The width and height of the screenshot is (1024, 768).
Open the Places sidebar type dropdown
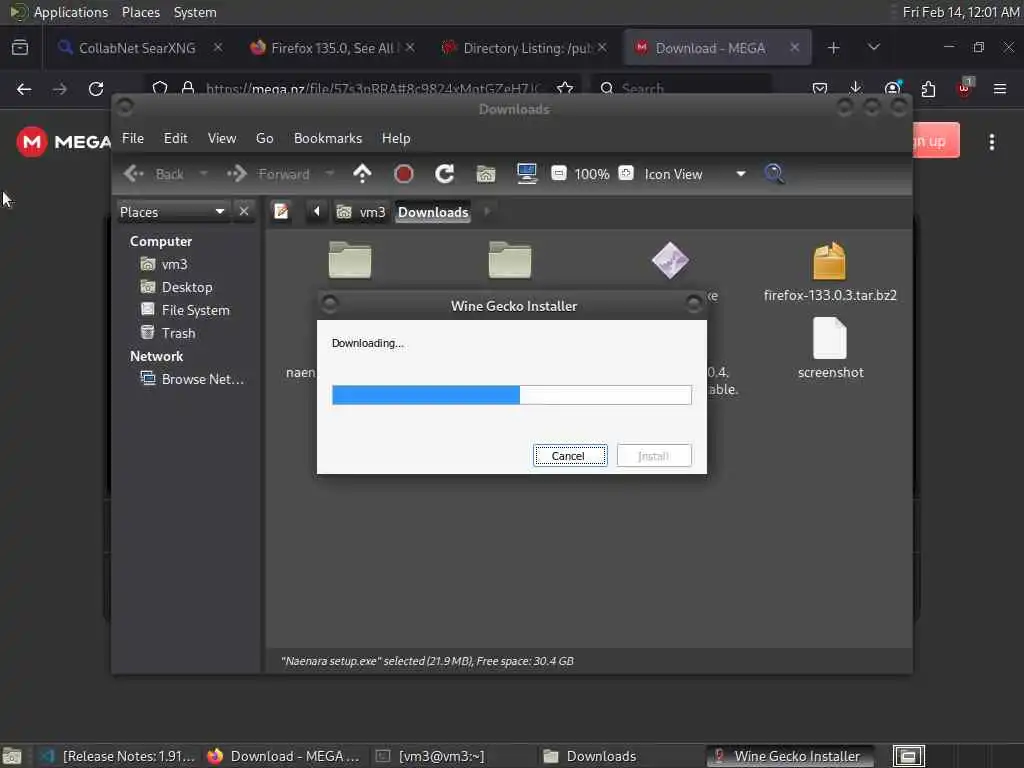(172, 212)
